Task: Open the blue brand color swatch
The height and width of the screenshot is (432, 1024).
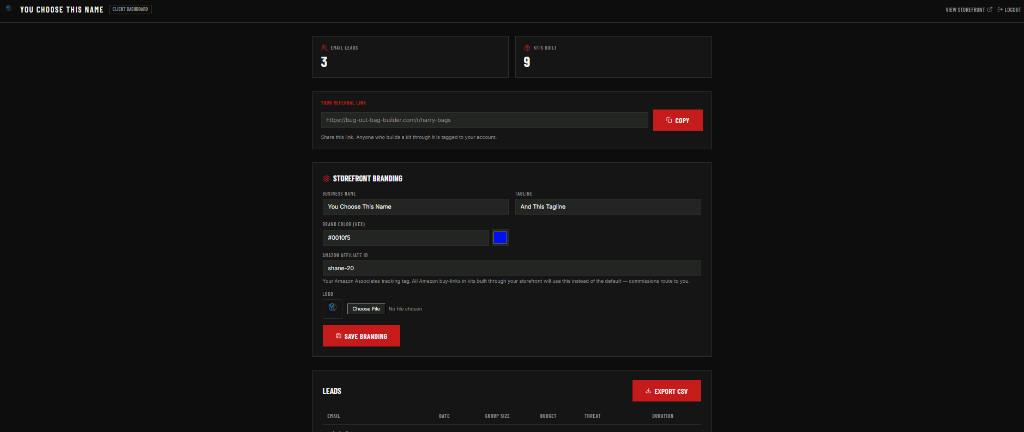Action: tap(500, 238)
